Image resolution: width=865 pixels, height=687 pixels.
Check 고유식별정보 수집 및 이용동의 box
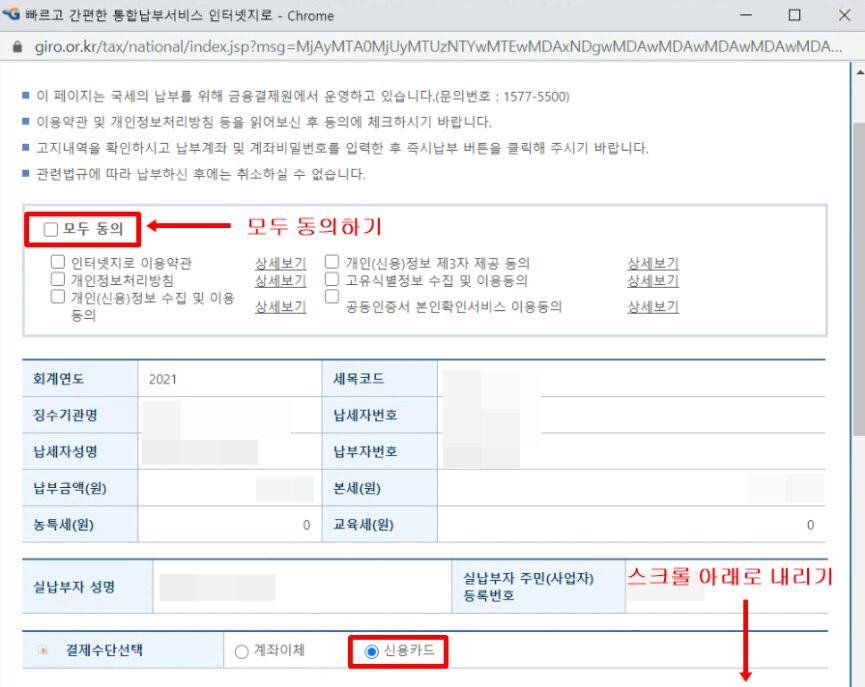(x=332, y=279)
